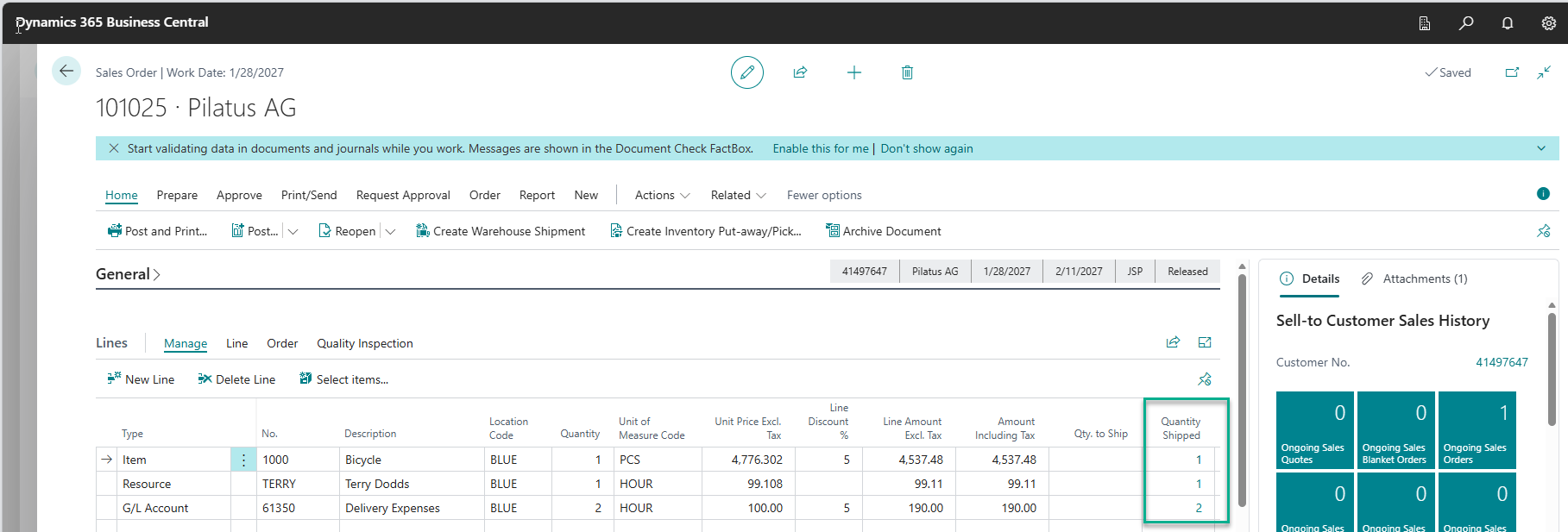
Task: Click Create Inventory Put-away/Pick
Action: (706, 231)
